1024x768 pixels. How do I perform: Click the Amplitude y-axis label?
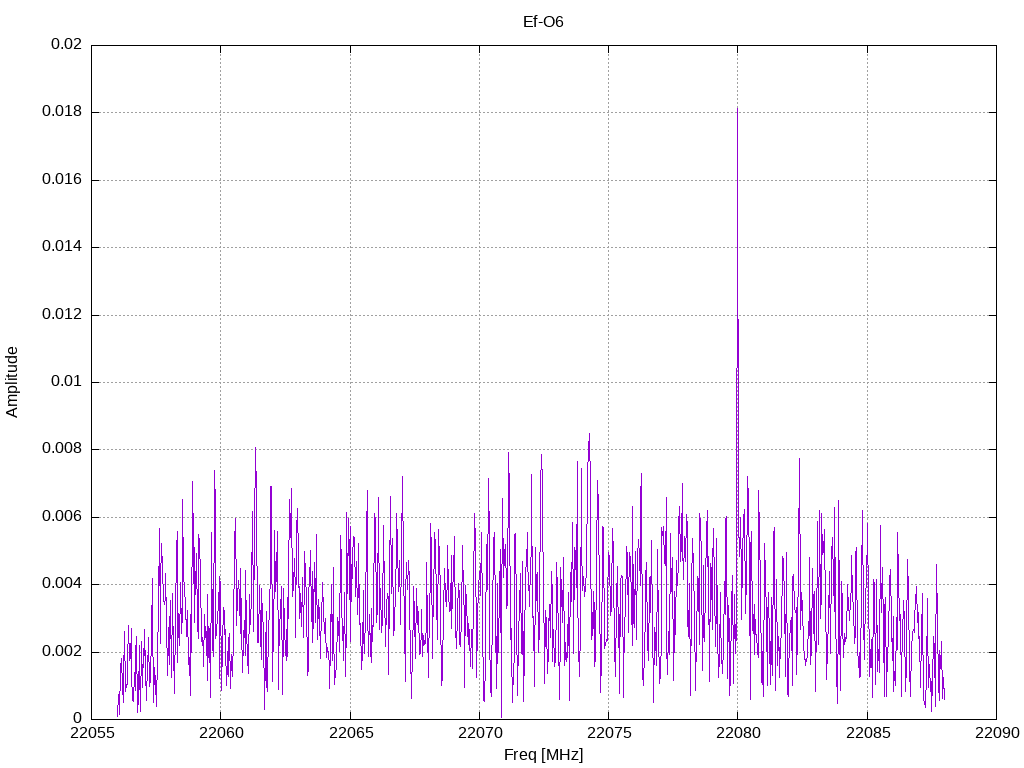tap(12, 382)
